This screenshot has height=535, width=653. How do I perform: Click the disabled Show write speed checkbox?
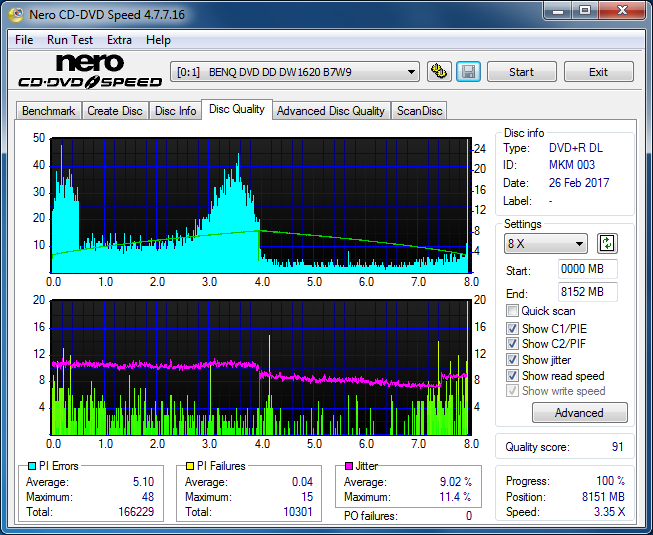(512, 391)
